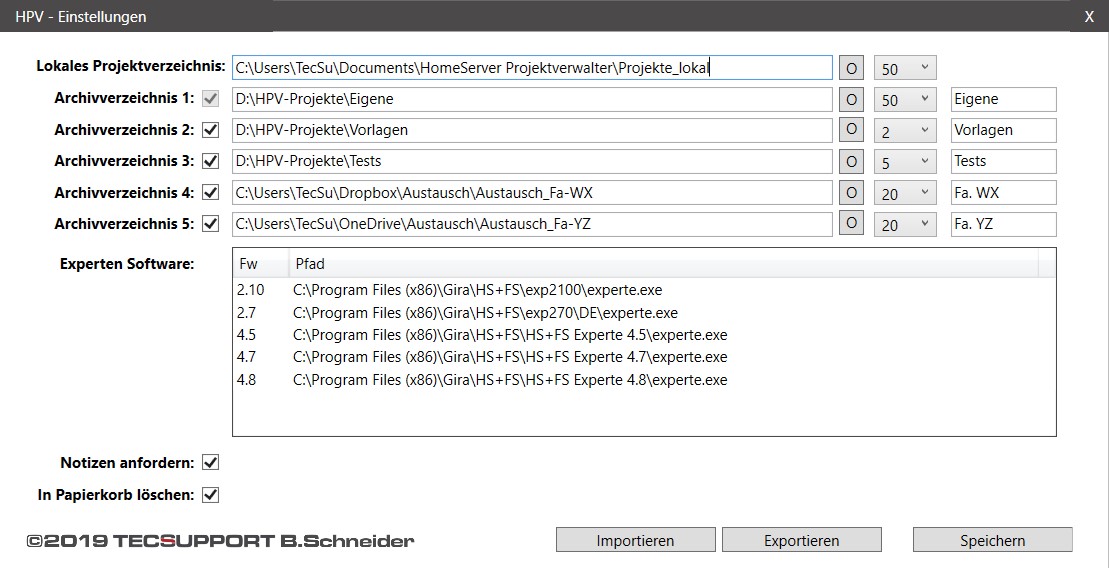Uncheck Notizen anfordern

click(x=210, y=463)
